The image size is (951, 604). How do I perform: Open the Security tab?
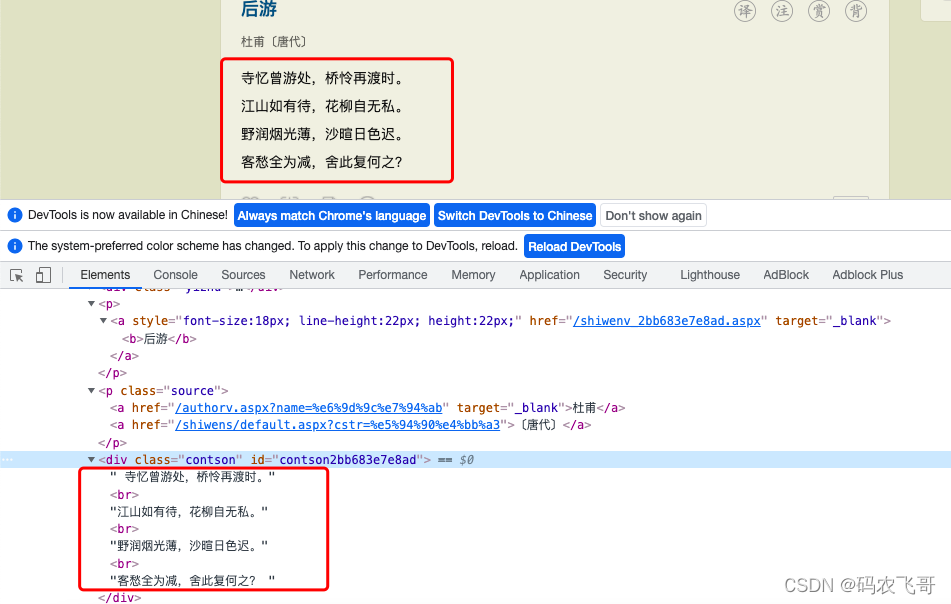(x=625, y=275)
